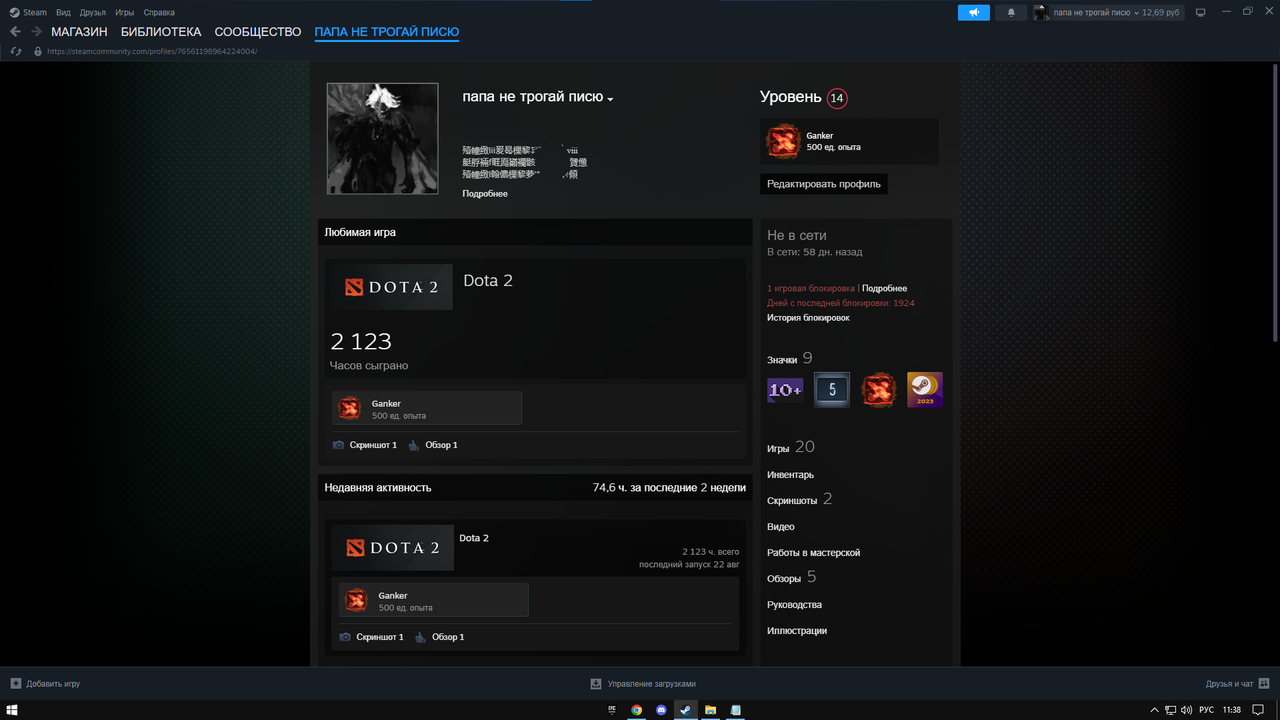Click the Ganker badge icon beside Уровень
This screenshot has height=720, width=1280.
point(783,141)
